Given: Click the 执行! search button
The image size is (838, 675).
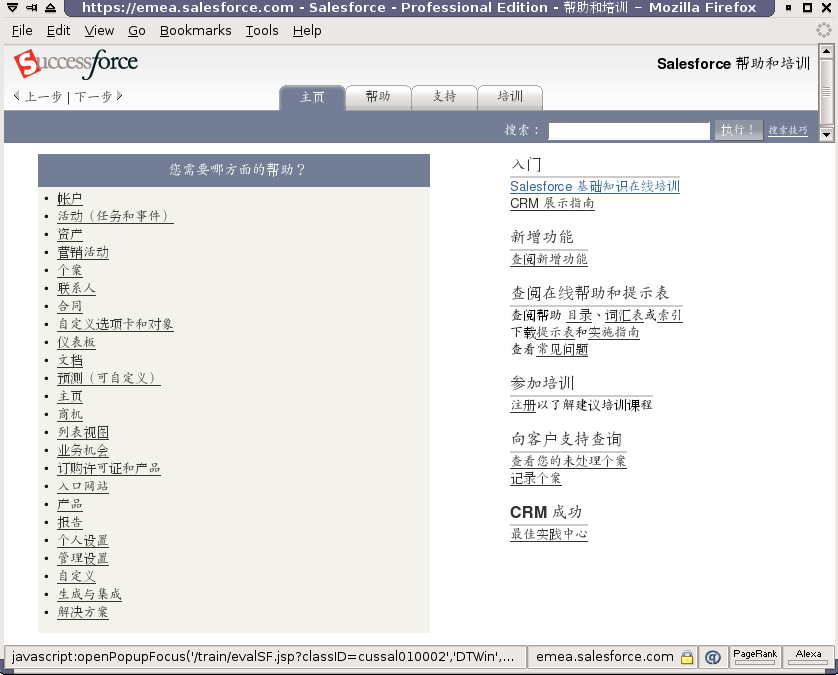Looking at the screenshot, I should point(739,130).
